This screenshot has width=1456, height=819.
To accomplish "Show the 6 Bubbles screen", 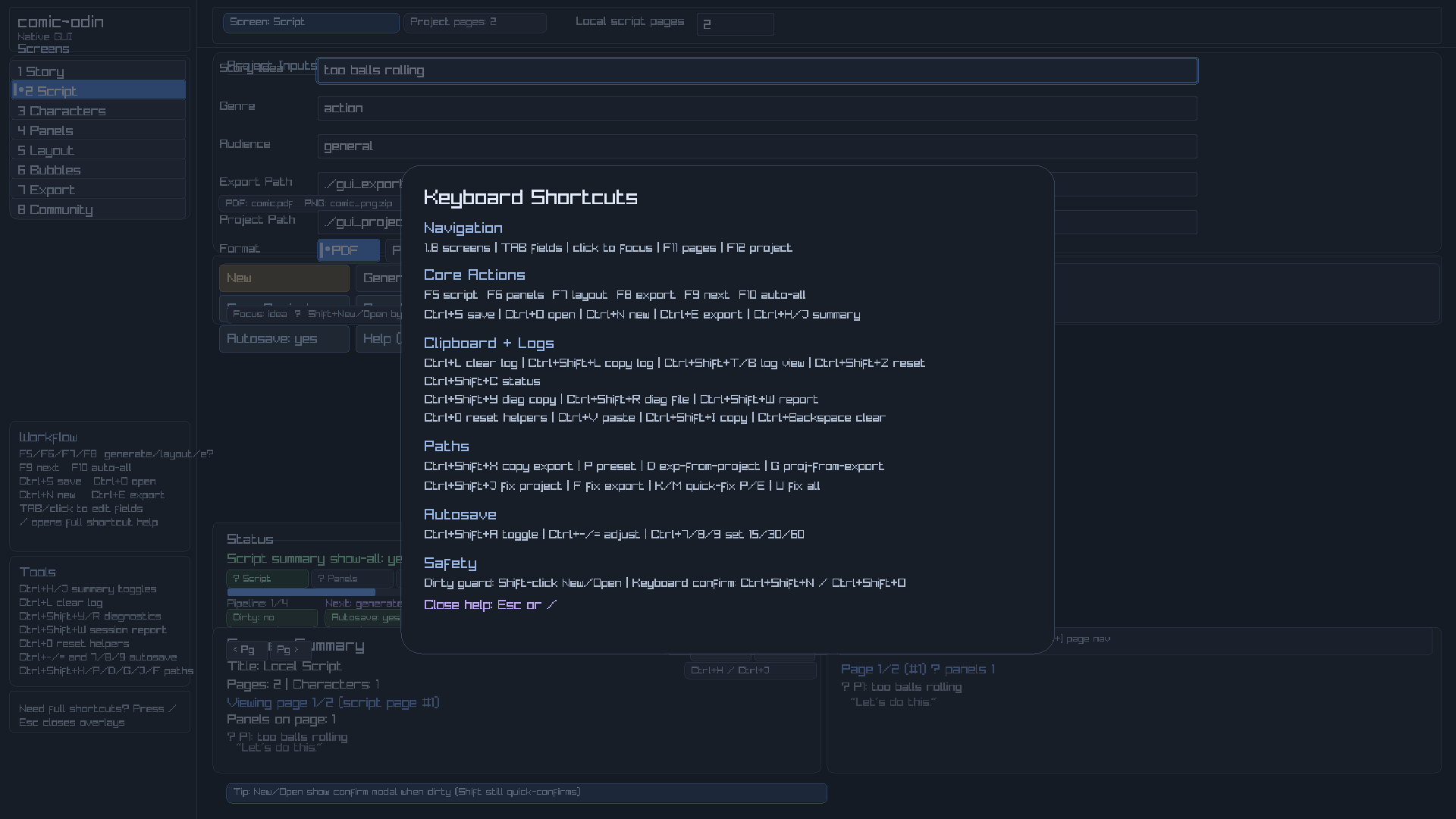I will 99,170.
